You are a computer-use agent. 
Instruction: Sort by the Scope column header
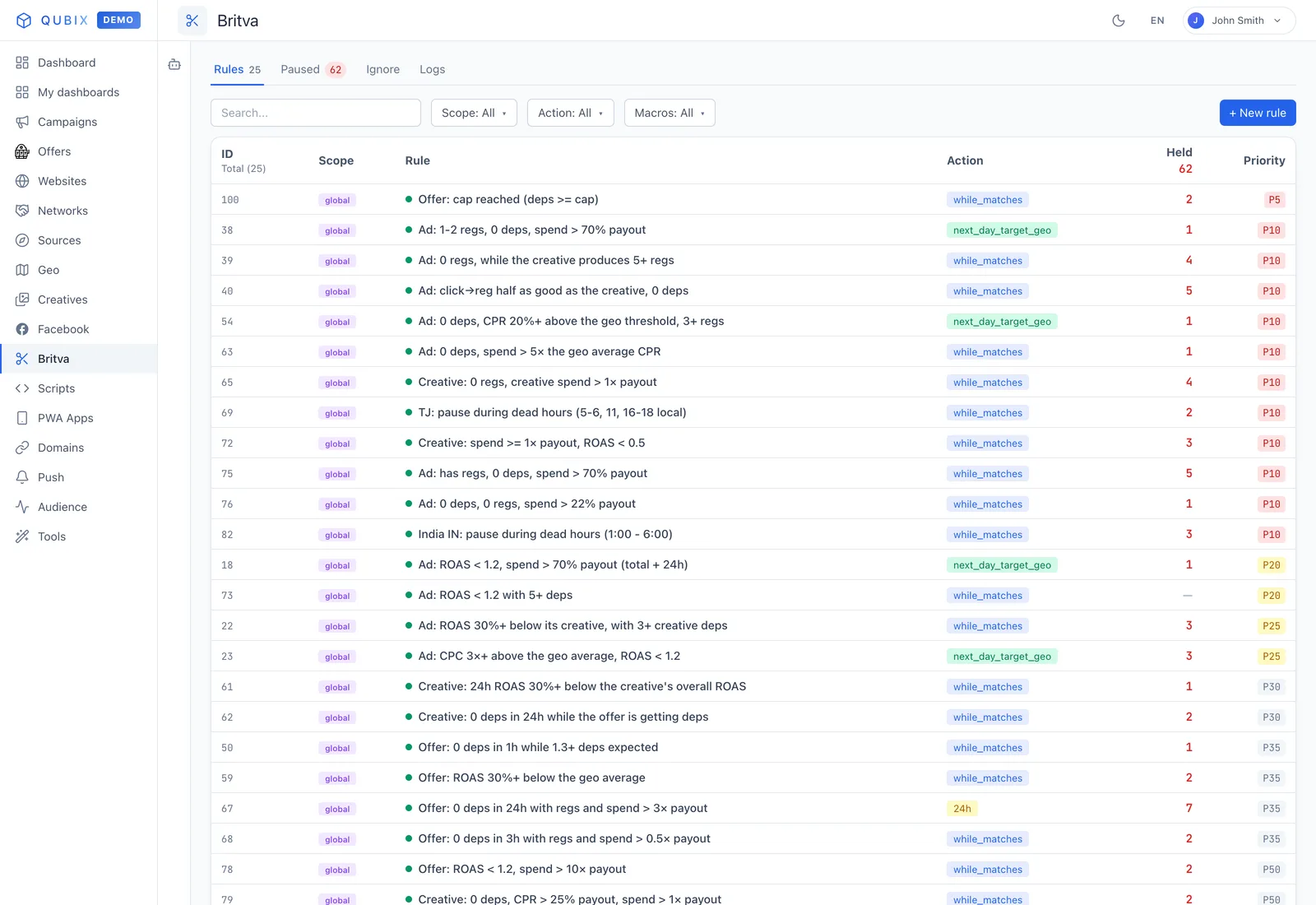click(x=336, y=160)
